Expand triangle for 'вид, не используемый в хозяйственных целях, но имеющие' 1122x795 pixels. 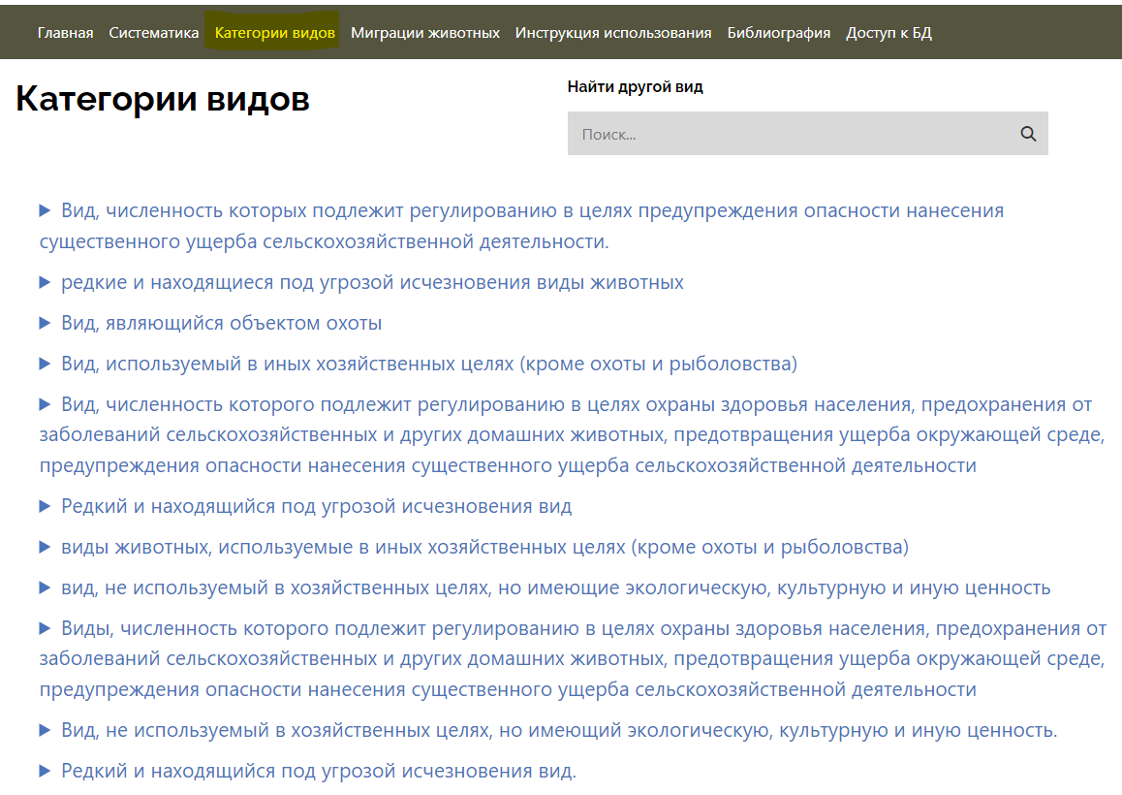44,587
